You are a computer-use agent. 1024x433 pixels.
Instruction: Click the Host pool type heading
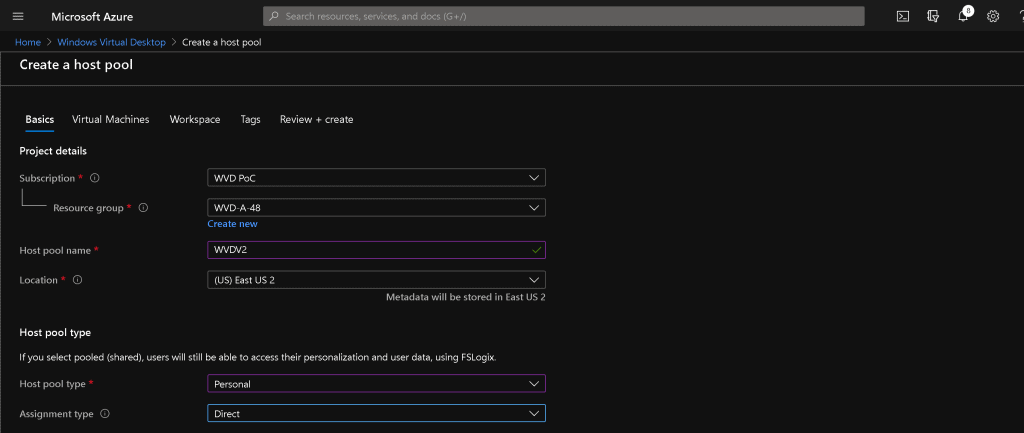point(55,332)
